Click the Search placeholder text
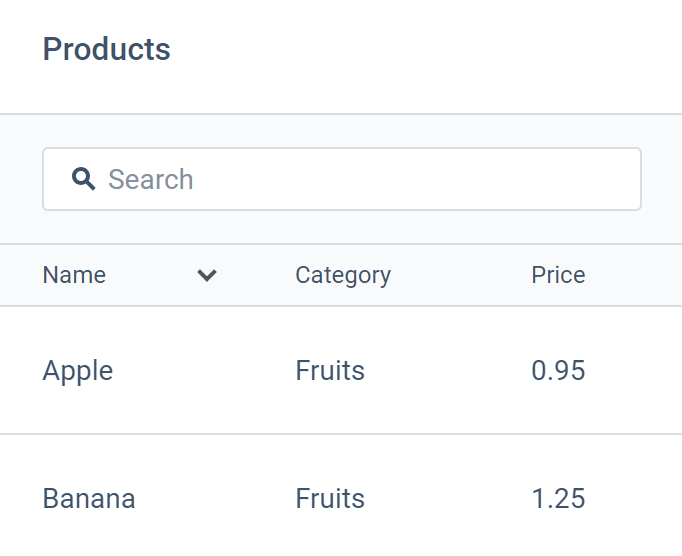This screenshot has width=682, height=556. [151, 180]
